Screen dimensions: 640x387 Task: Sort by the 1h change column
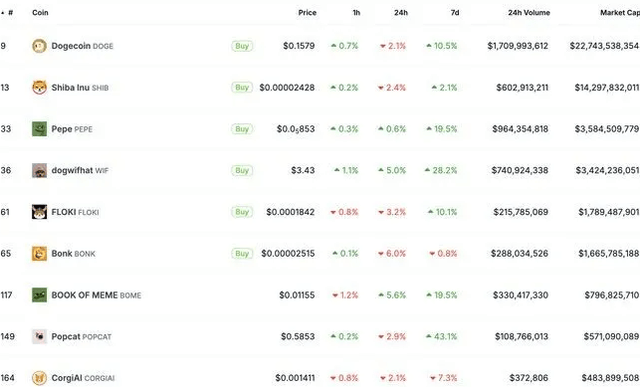click(x=356, y=13)
